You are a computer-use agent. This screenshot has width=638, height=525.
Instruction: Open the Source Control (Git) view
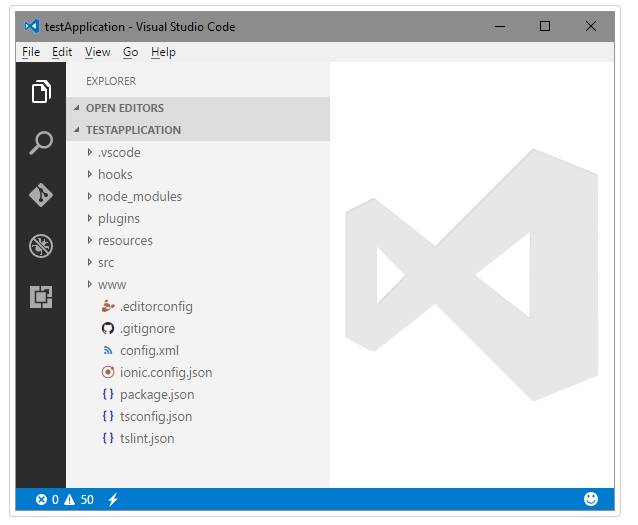click(x=41, y=195)
